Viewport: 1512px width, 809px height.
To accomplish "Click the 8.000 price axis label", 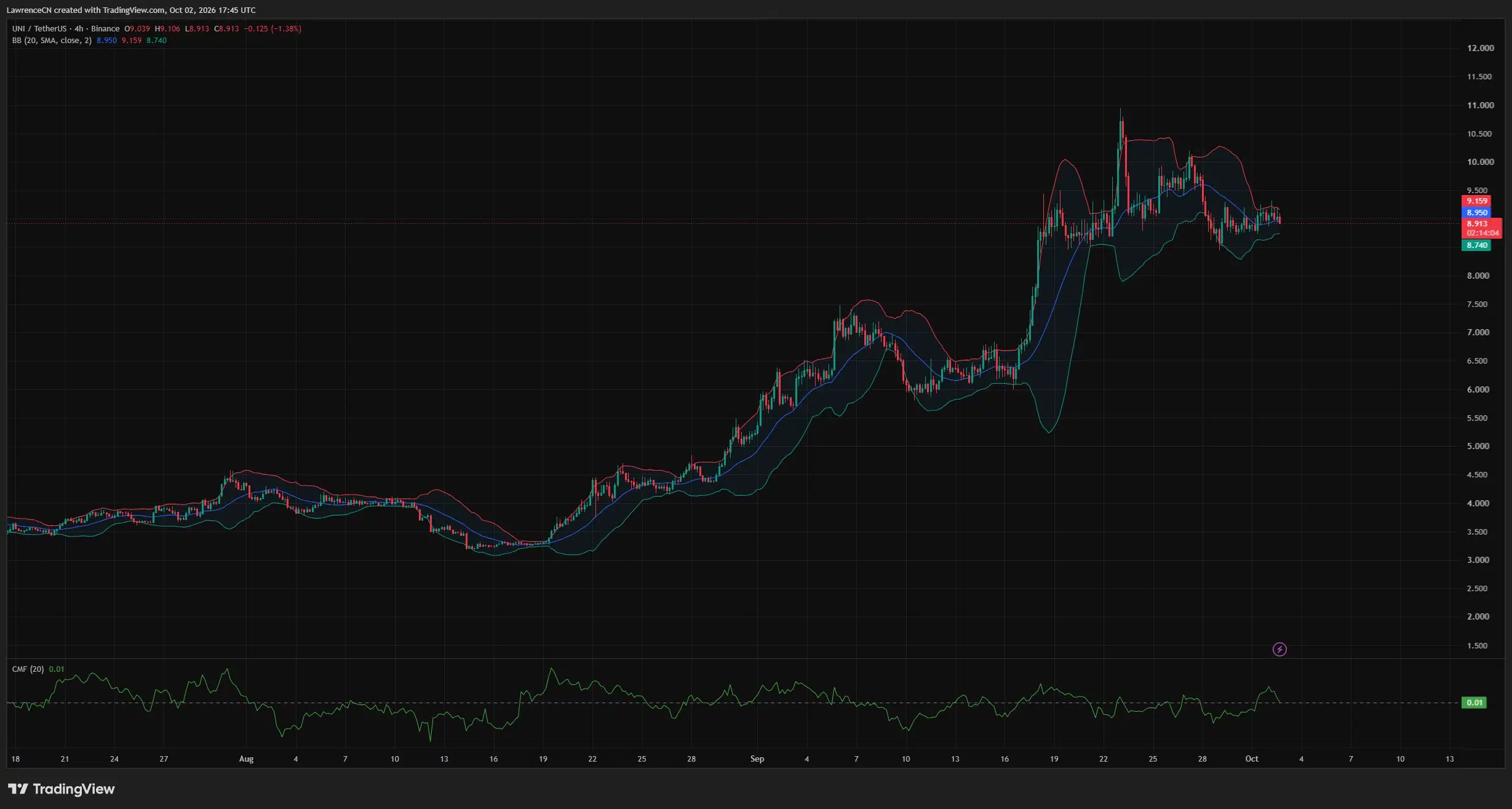I will click(1478, 276).
